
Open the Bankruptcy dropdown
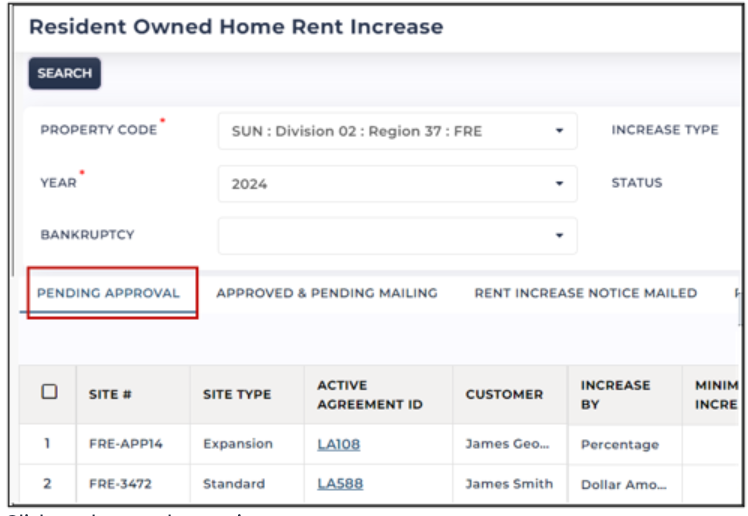pos(397,236)
